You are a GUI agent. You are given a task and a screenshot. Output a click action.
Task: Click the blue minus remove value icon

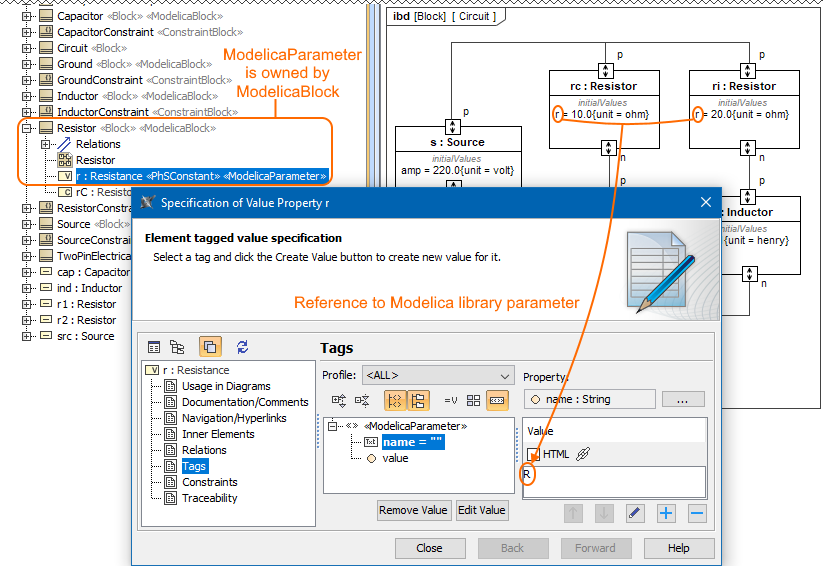697,513
